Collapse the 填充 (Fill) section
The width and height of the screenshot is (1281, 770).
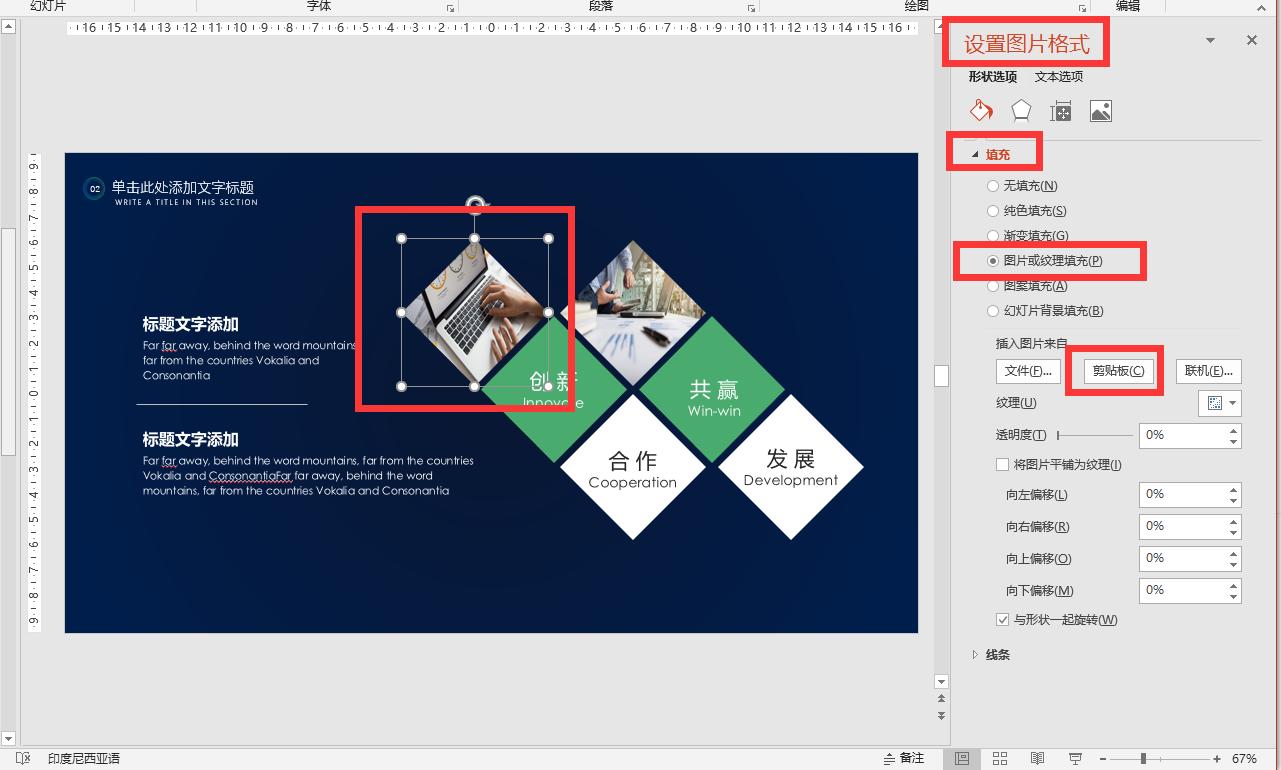click(974, 155)
